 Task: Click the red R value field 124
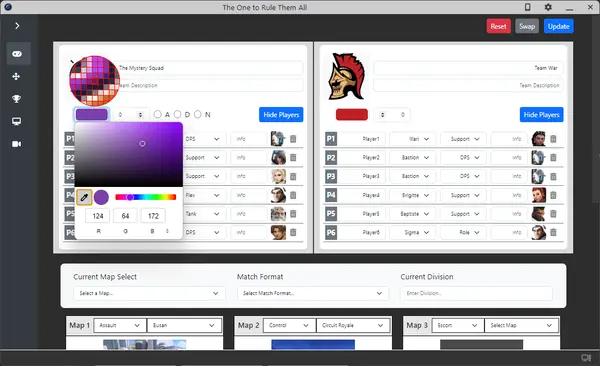coord(98,216)
